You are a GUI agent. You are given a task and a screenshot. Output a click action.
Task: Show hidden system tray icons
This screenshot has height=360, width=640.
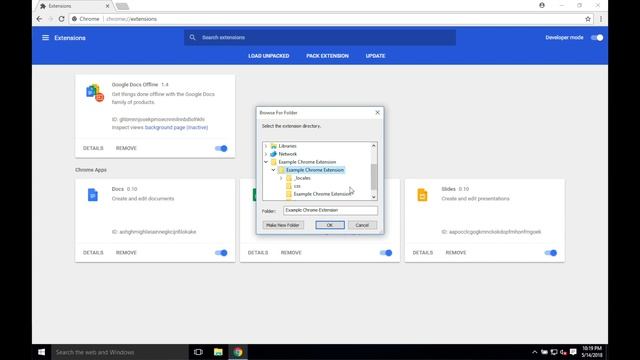[x=534, y=352]
